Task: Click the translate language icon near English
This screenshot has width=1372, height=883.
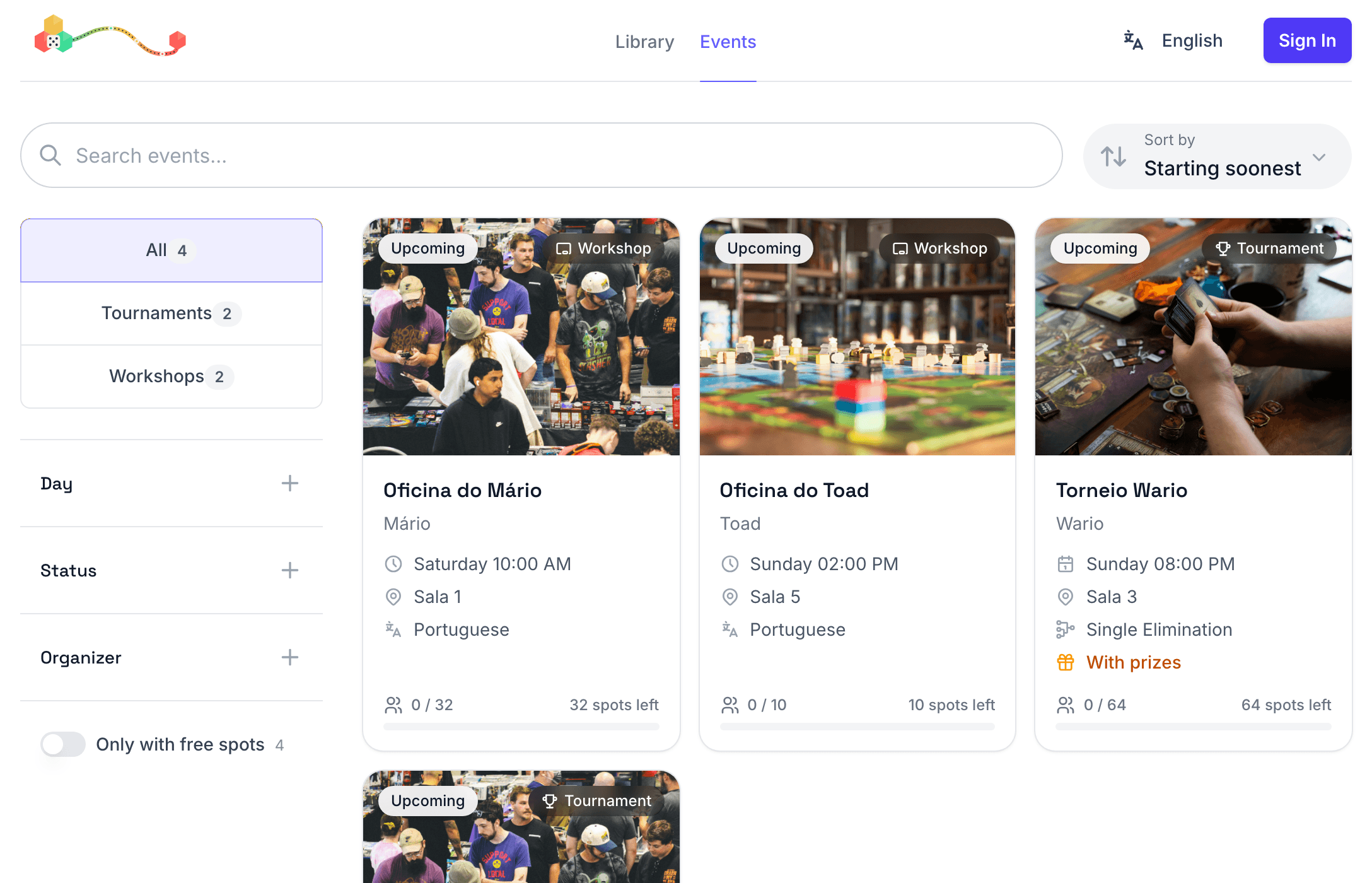Action: pyautogui.click(x=1133, y=40)
